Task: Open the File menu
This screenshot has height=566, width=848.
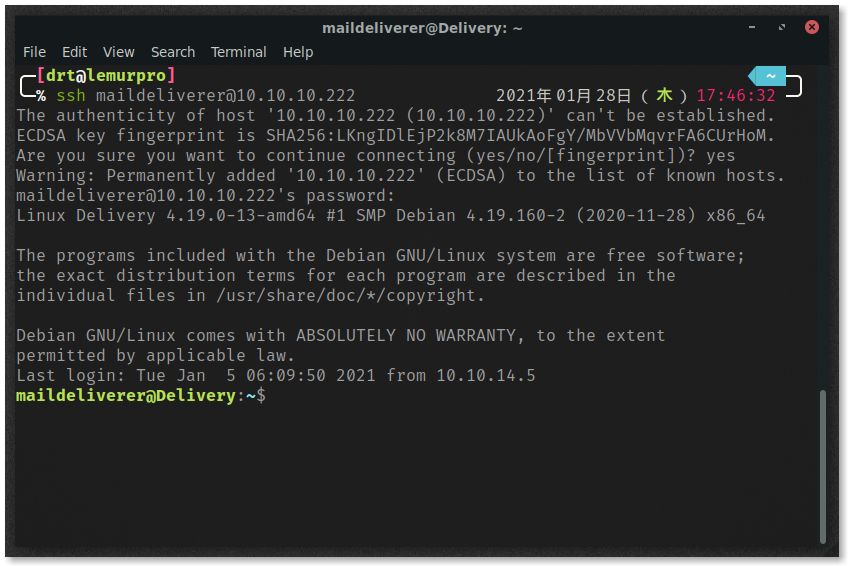Action: (x=34, y=52)
